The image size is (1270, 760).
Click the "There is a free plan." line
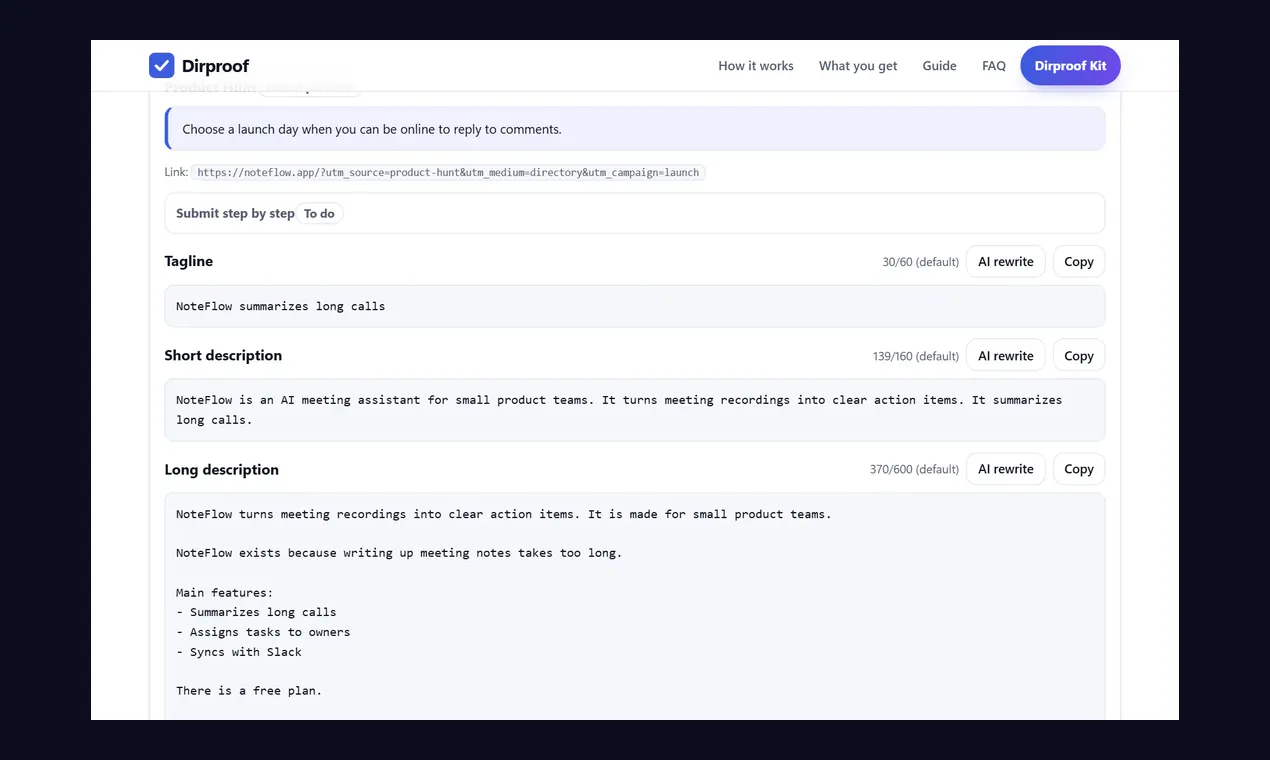249,691
